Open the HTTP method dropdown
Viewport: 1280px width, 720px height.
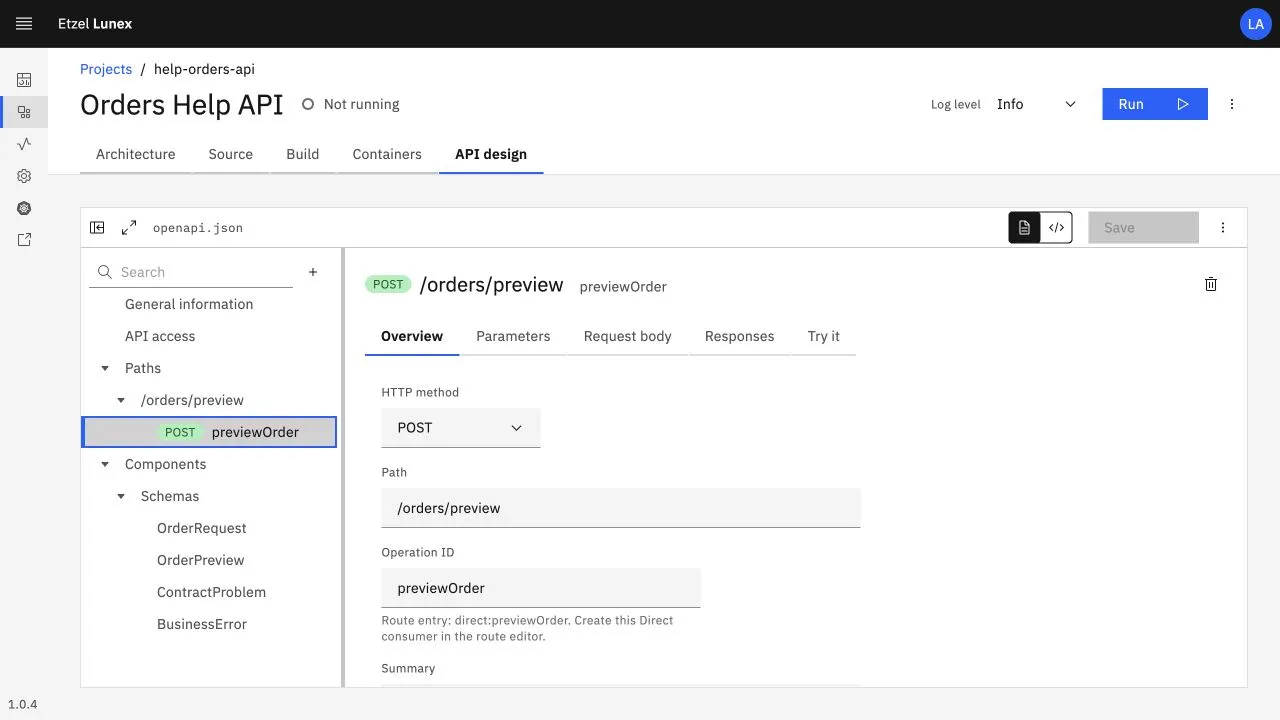pos(461,428)
